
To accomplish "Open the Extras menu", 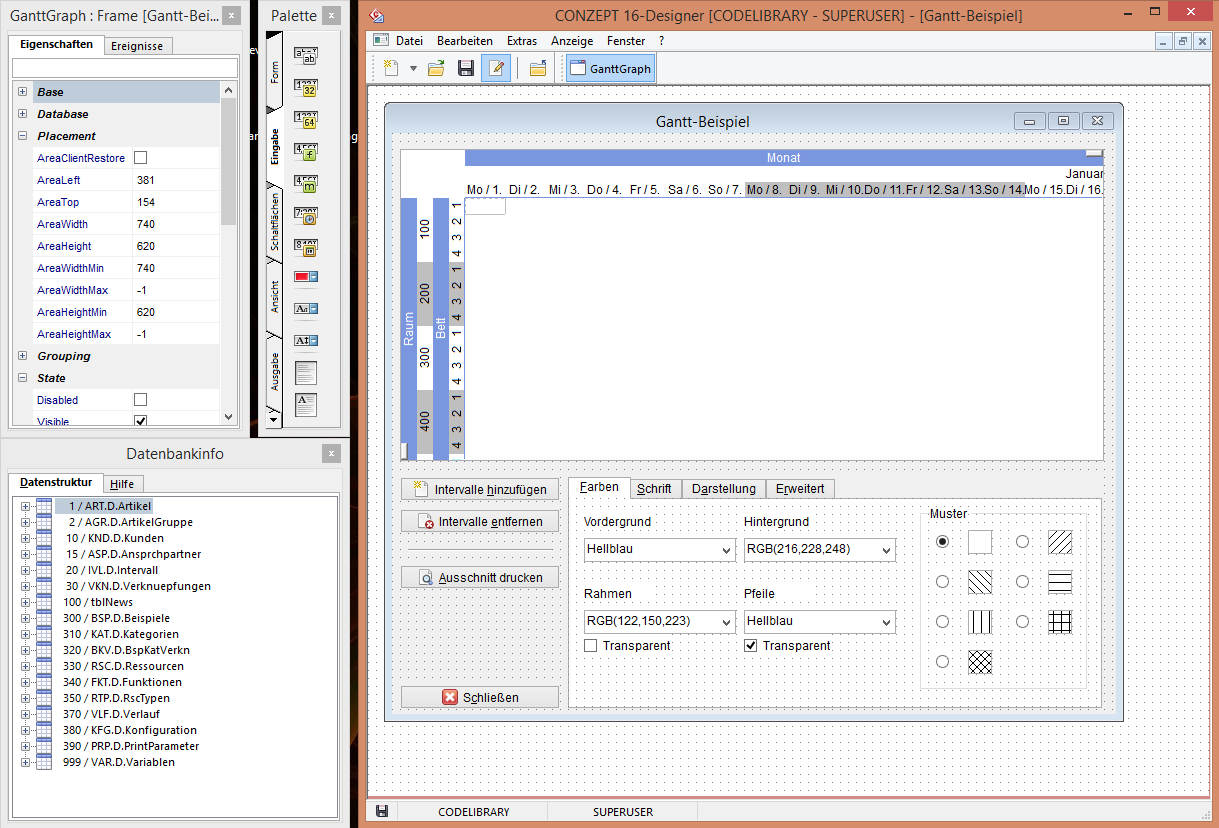I will point(521,41).
